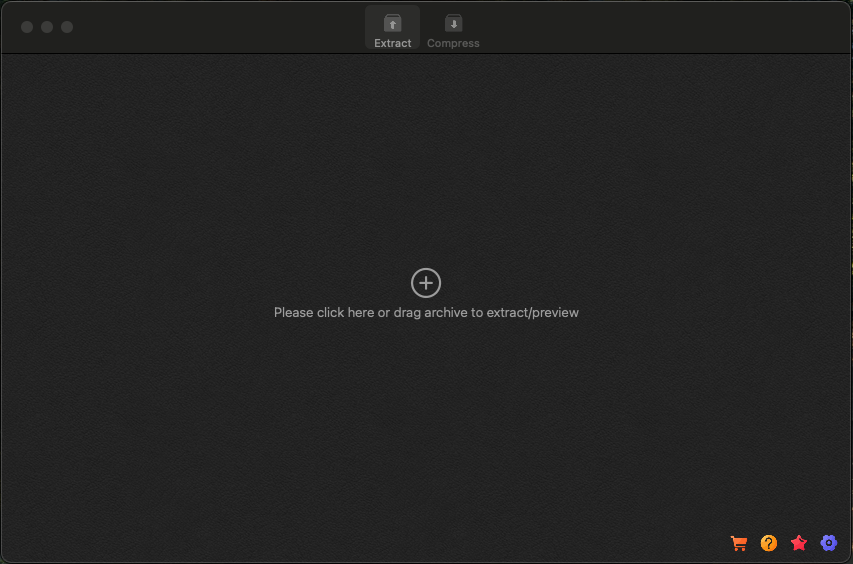The height and width of the screenshot is (564, 853).
Task: Open the shopping cart purchase icon
Action: (x=739, y=543)
